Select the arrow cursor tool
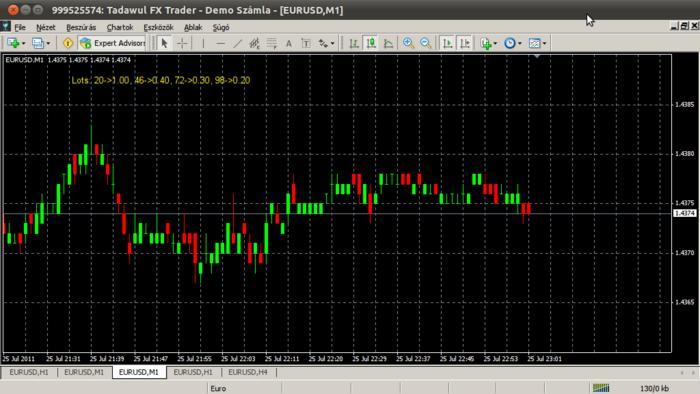 pos(164,43)
